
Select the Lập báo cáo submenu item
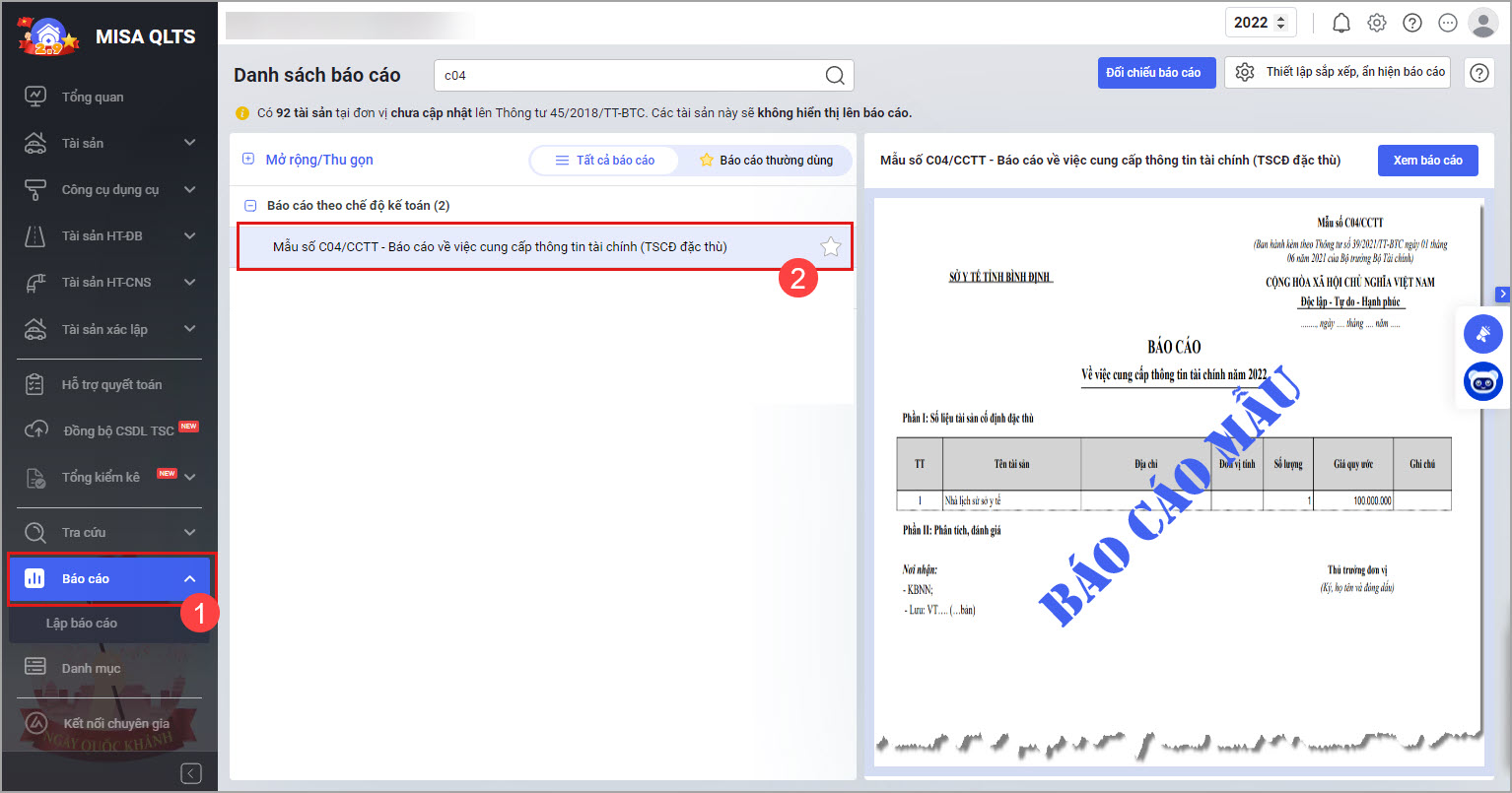[x=82, y=623]
